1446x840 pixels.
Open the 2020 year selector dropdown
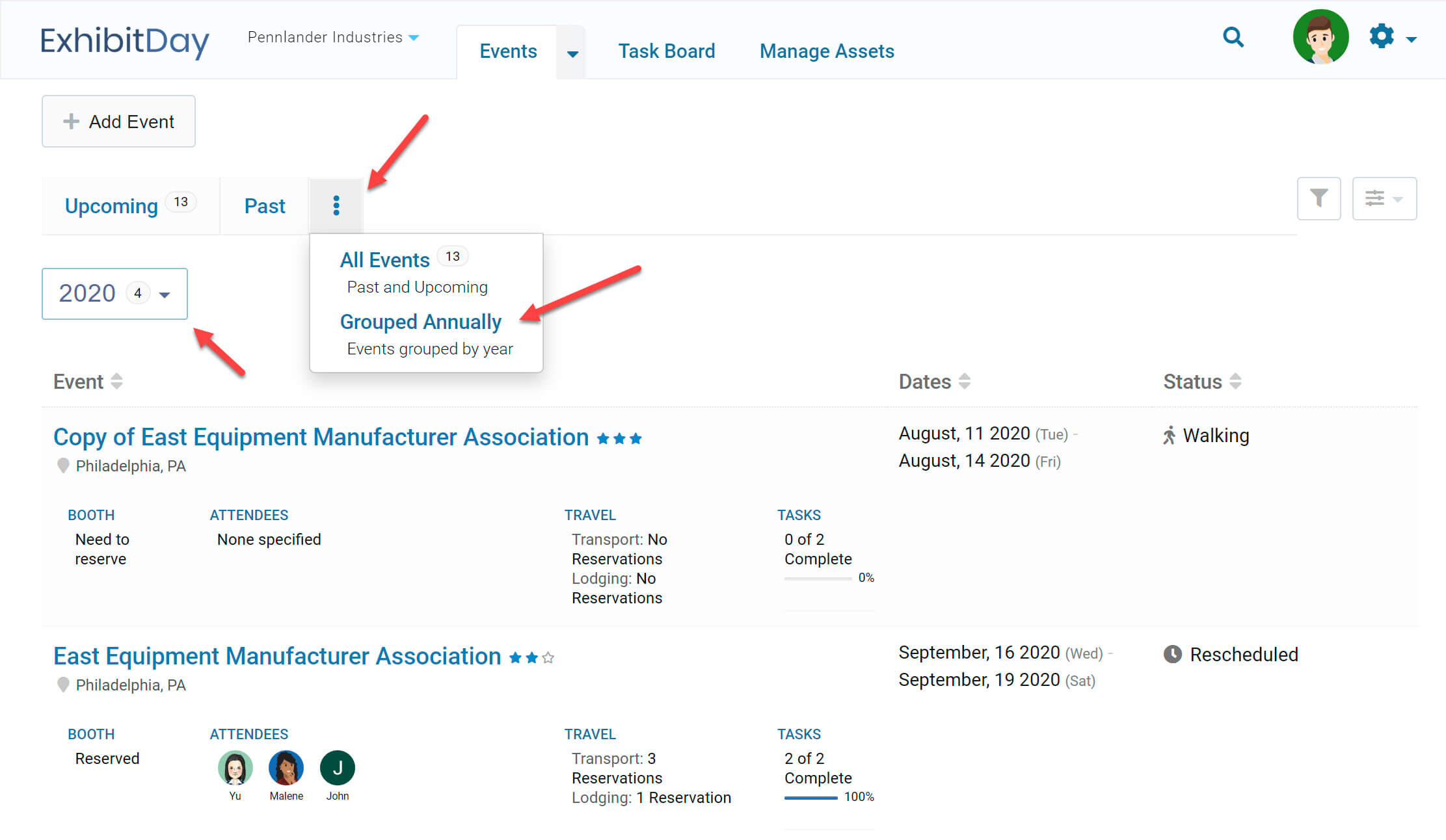click(x=114, y=293)
